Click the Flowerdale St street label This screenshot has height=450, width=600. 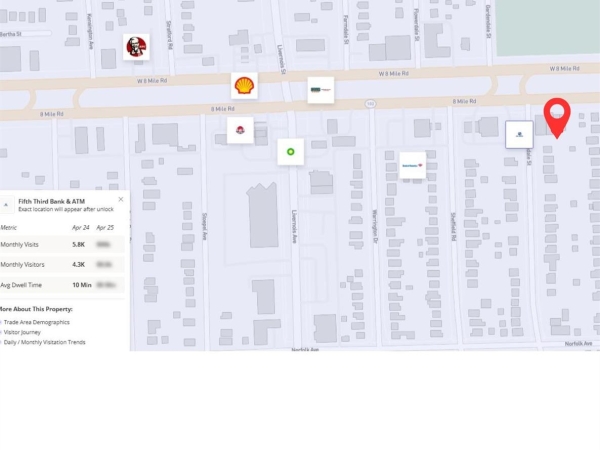pyautogui.click(x=416, y=24)
